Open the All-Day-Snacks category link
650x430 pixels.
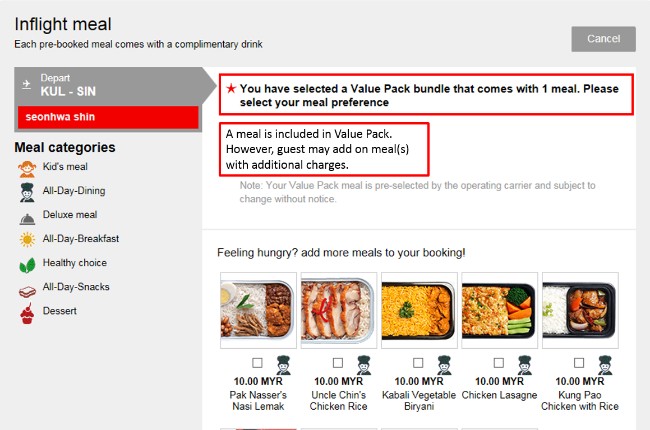[x=76, y=287]
